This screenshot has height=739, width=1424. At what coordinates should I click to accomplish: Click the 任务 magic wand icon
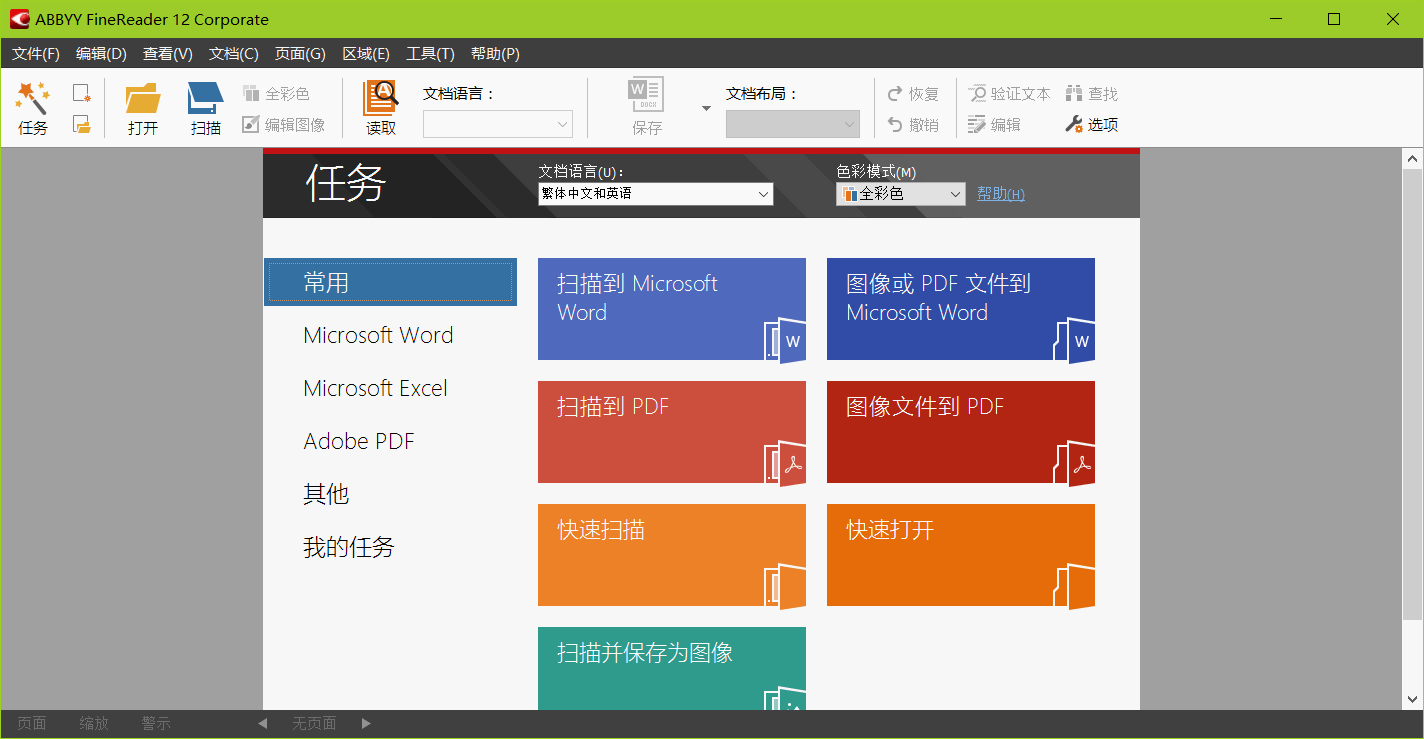coord(32,99)
